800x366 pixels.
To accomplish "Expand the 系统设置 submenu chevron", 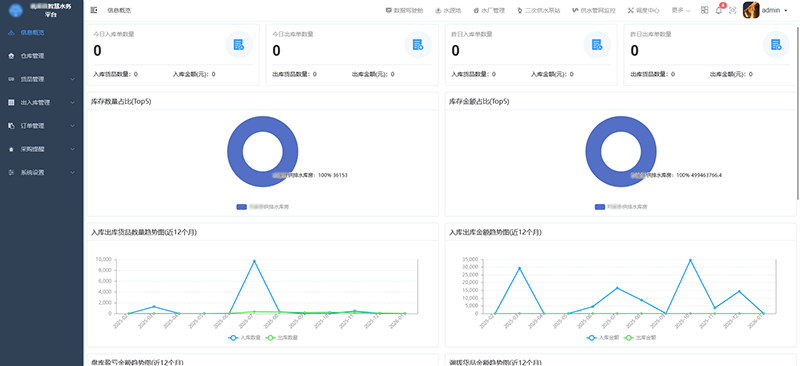I will (x=72, y=173).
